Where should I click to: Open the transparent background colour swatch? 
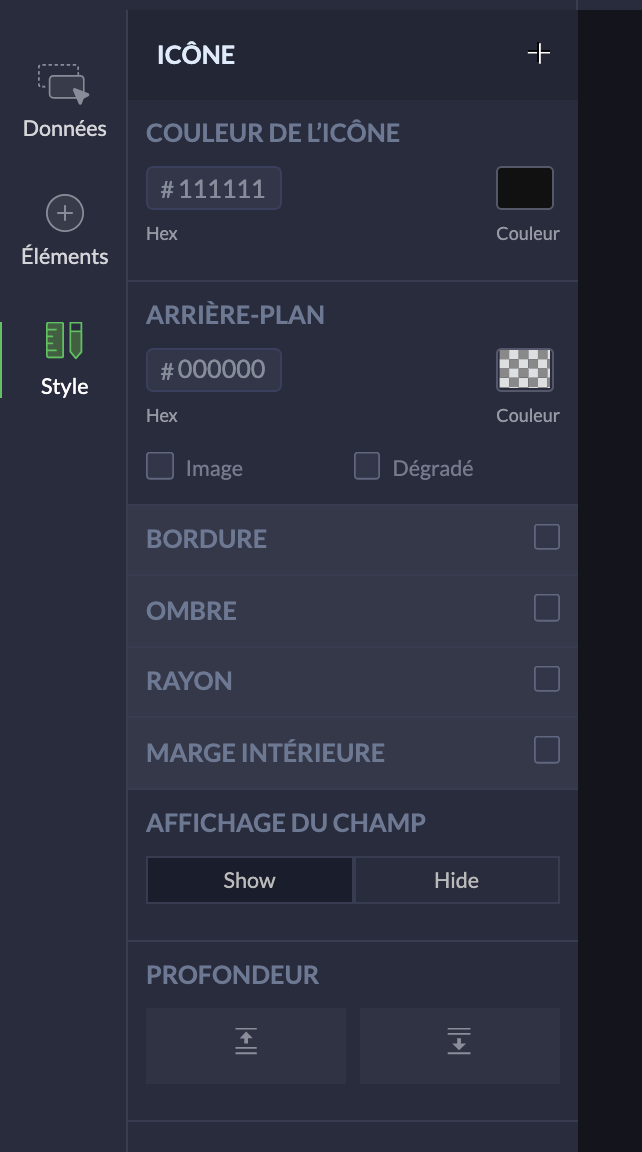pos(525,370)
